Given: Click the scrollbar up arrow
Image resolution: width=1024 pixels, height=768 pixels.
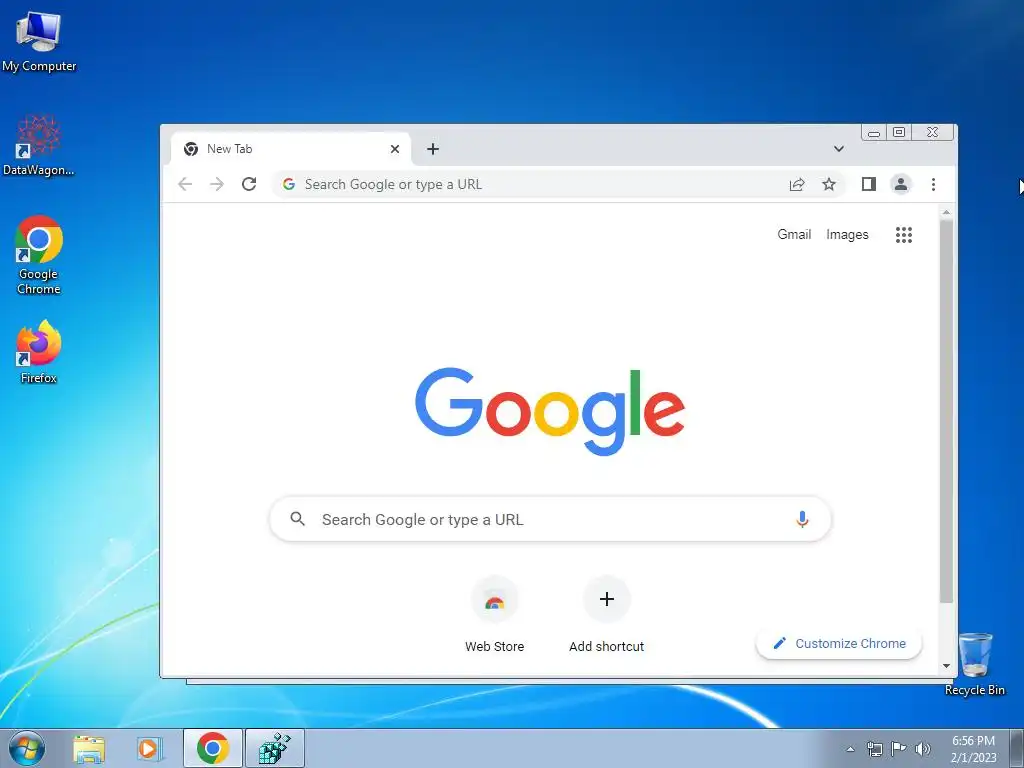Looking at the screenshot, I should click(x=946, y=213).
